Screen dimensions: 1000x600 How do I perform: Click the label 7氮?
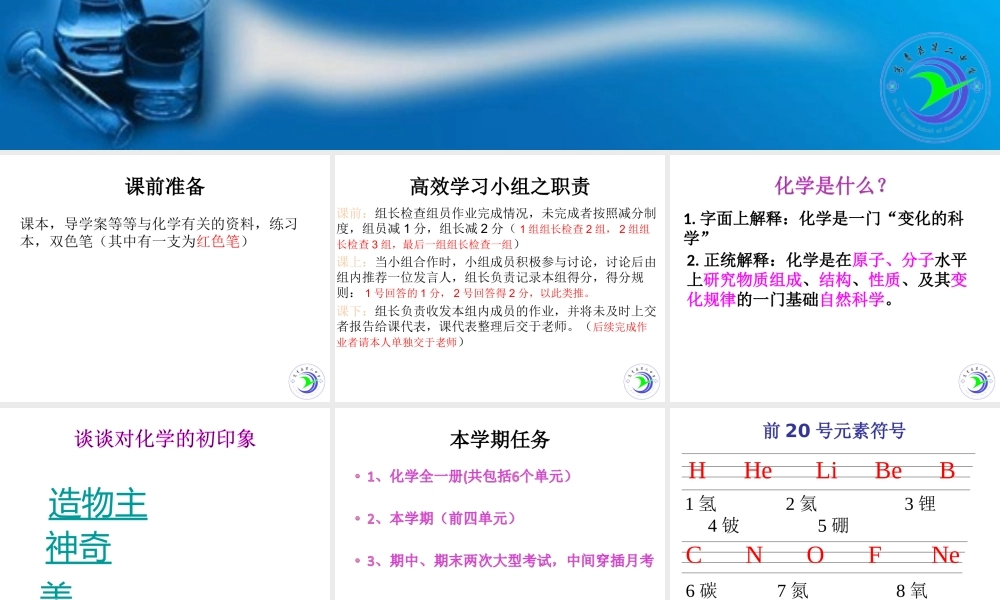tap(793, 591)
